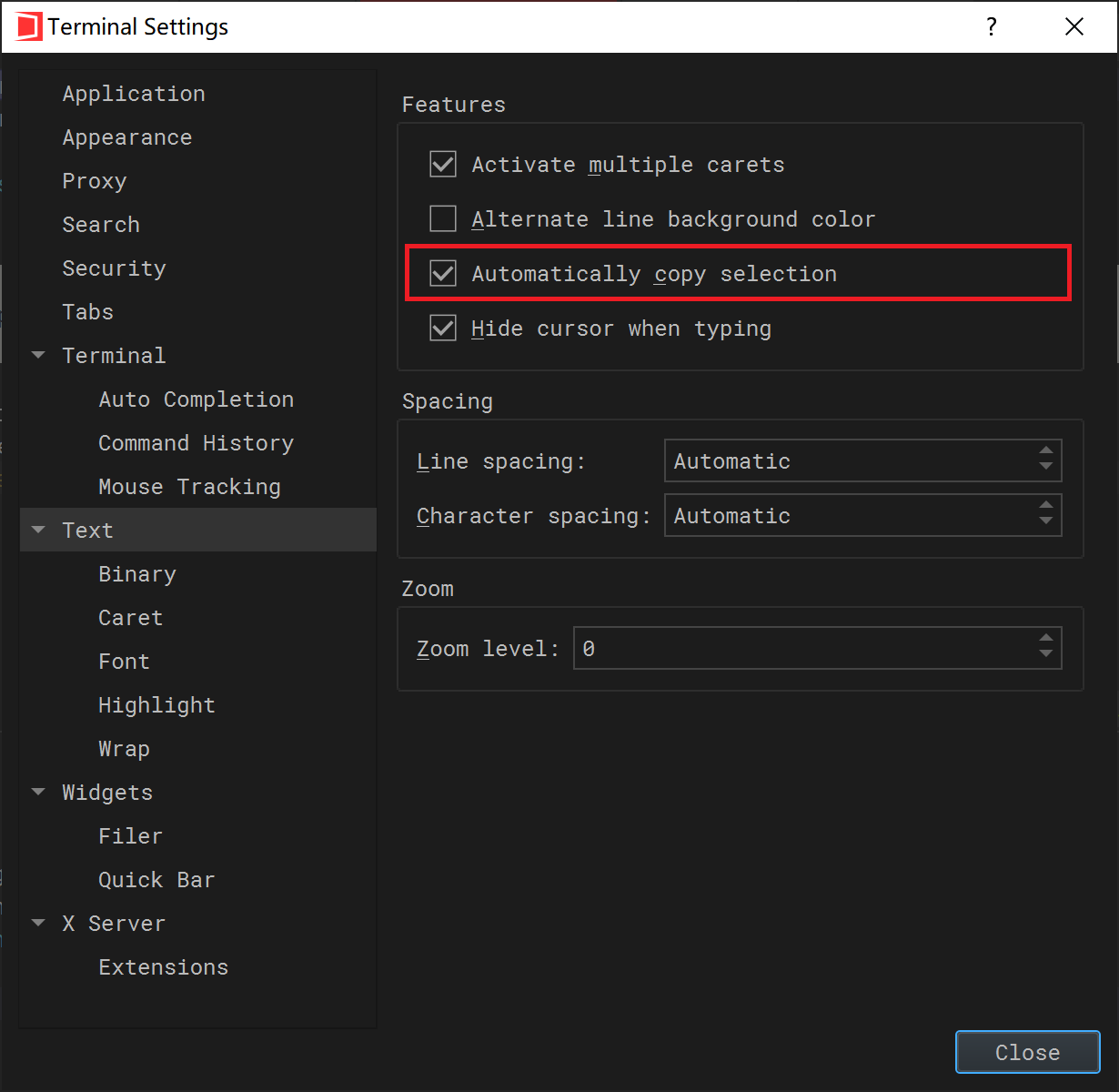The image size is (1119, 1092).
Task: Click the Zoom level field
Action: coord(818,648)
